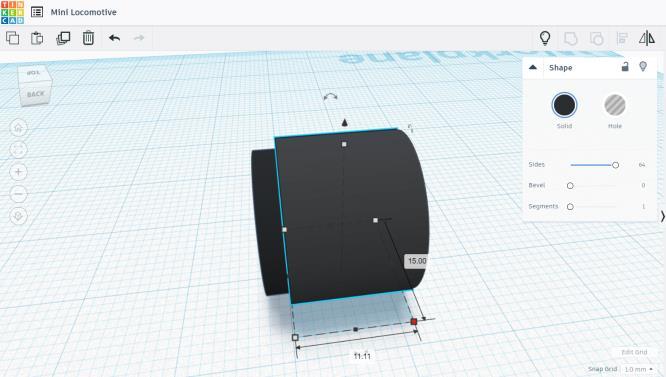Open the Align tool
The width and height of the screenshot is (666, 377).
(x=622, y=39)
